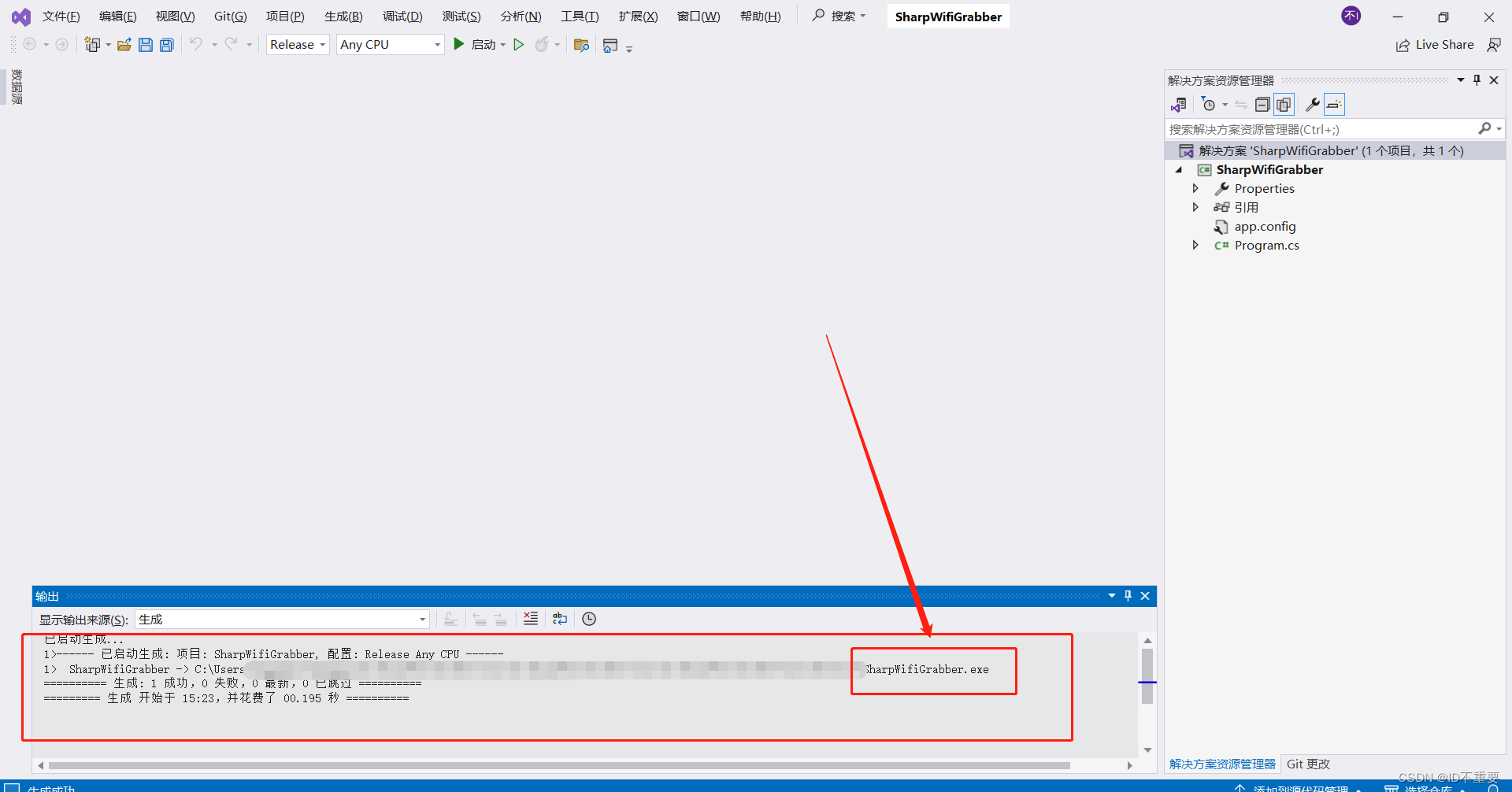1512x792 pixels.
Task: Click the pending changes filter clock icon
Action: pyautogui.click(x=1209, y=105)
